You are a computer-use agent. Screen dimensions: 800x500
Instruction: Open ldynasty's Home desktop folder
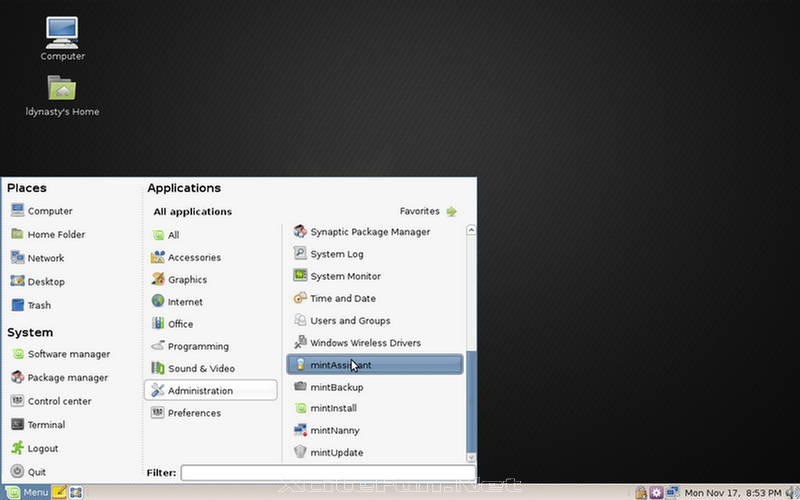coord(62,95)
